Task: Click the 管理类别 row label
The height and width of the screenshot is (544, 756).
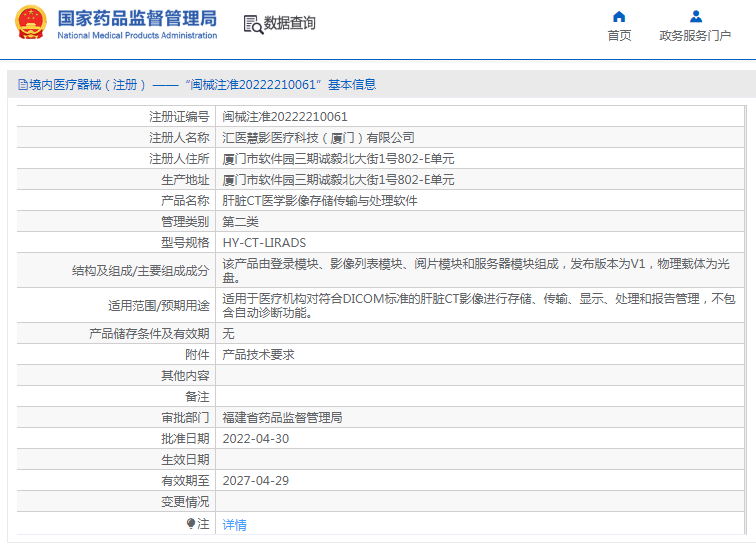Action: [x=185, y=222]
